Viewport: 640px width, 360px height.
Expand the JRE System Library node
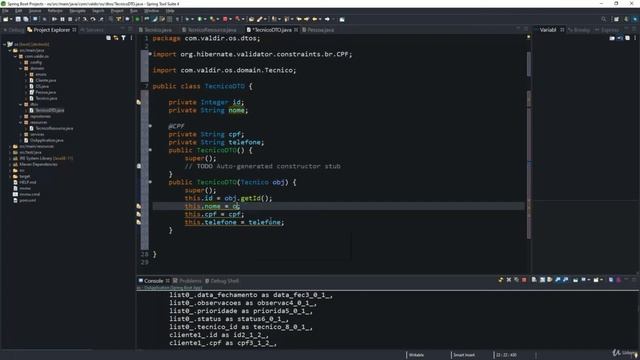tap(10, 158)
